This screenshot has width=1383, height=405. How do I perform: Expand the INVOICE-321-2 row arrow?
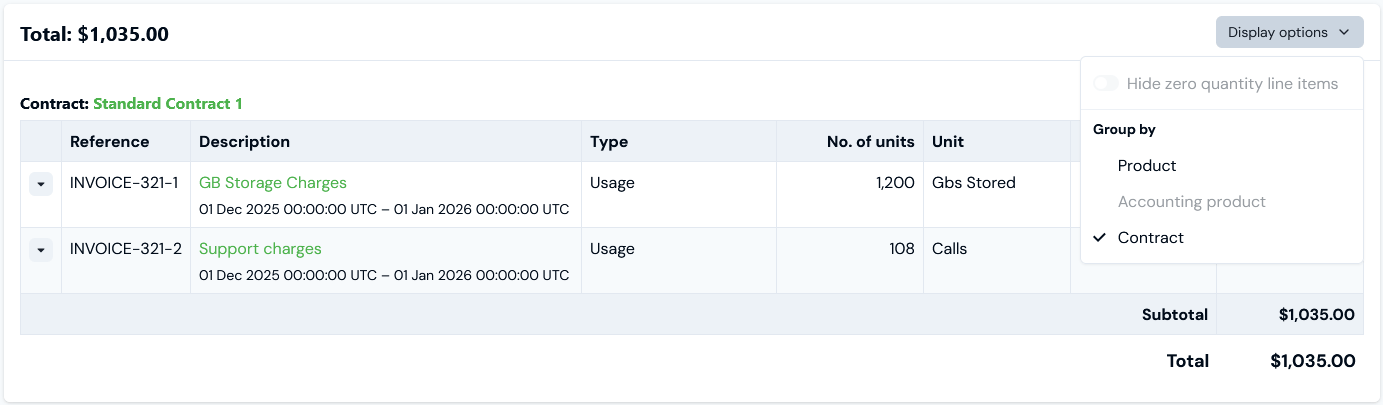[x=40, y=250]
